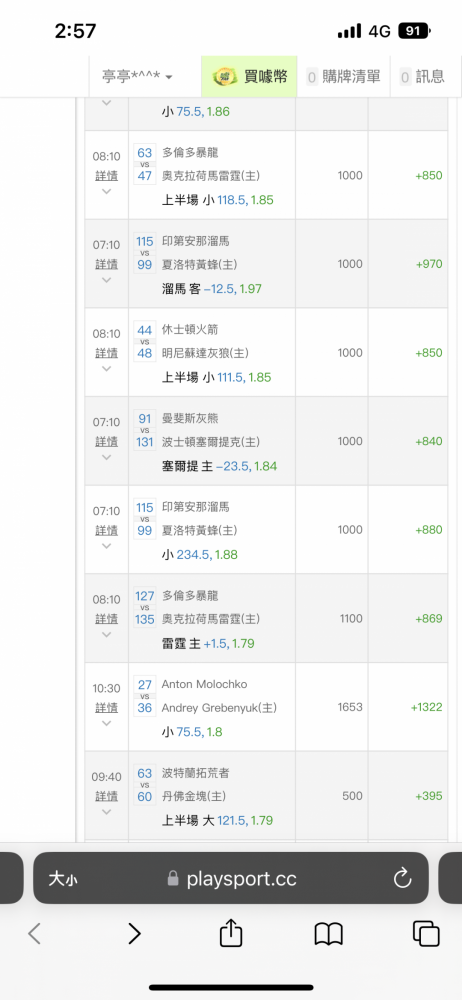Open 詳情 link for 小 234.5 bet row
The image size is (462, 1000).
[107, 530]
